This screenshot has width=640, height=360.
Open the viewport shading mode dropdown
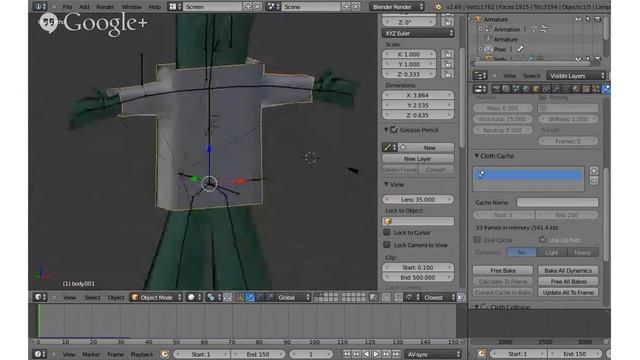(193, 298)
